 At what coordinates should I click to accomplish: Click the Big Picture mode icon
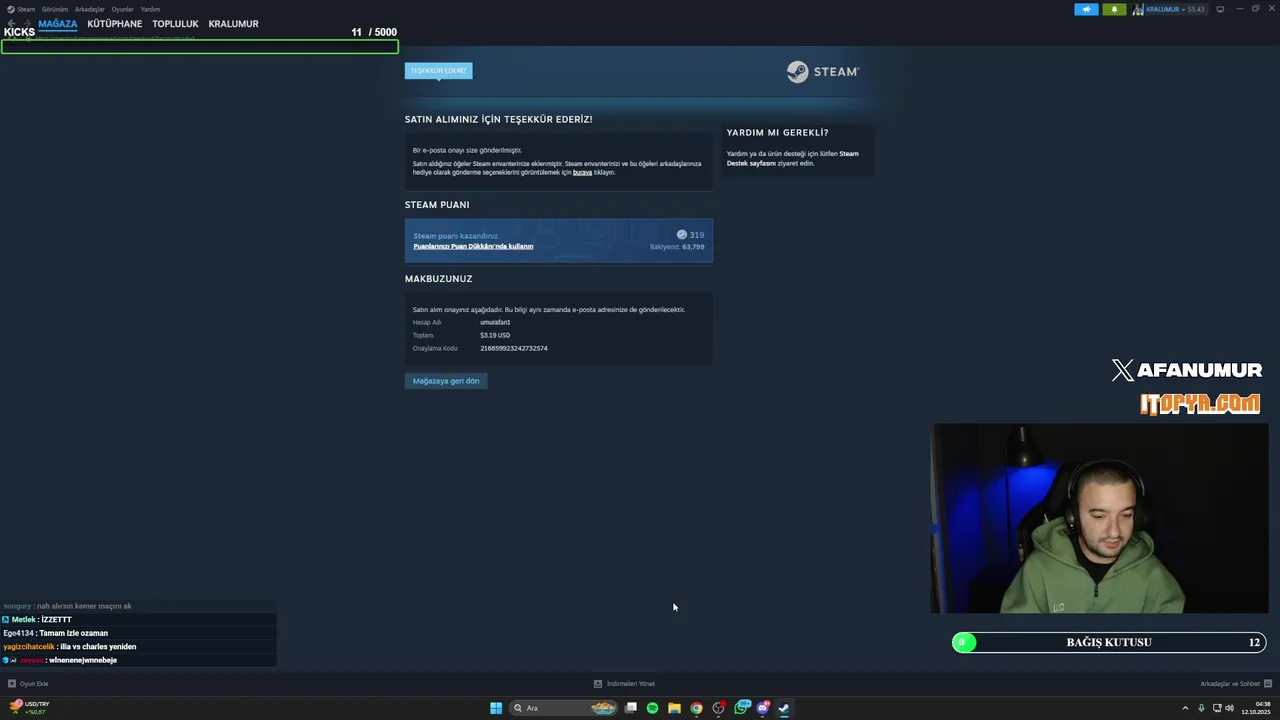(x=1222, y=9)
